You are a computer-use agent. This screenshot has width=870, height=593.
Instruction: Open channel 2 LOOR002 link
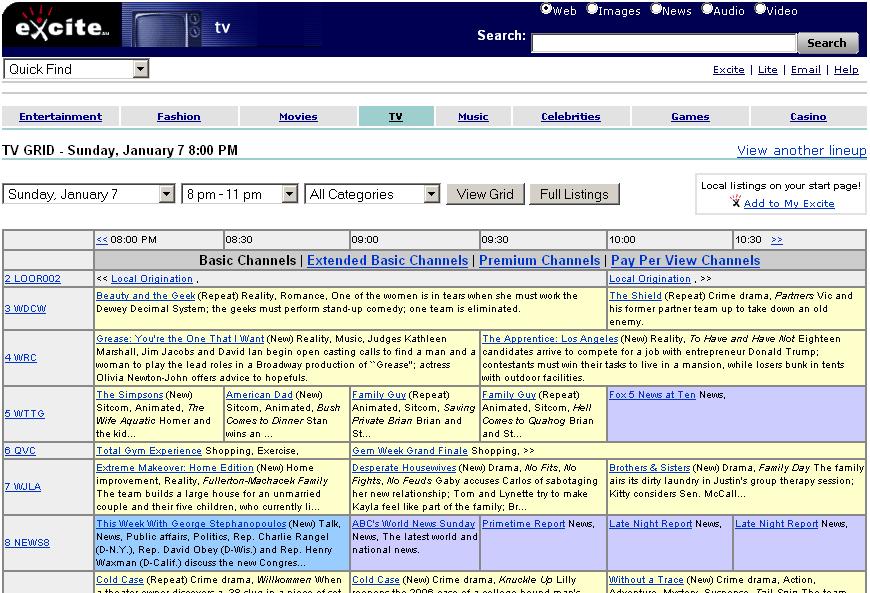tap(33, 278)
